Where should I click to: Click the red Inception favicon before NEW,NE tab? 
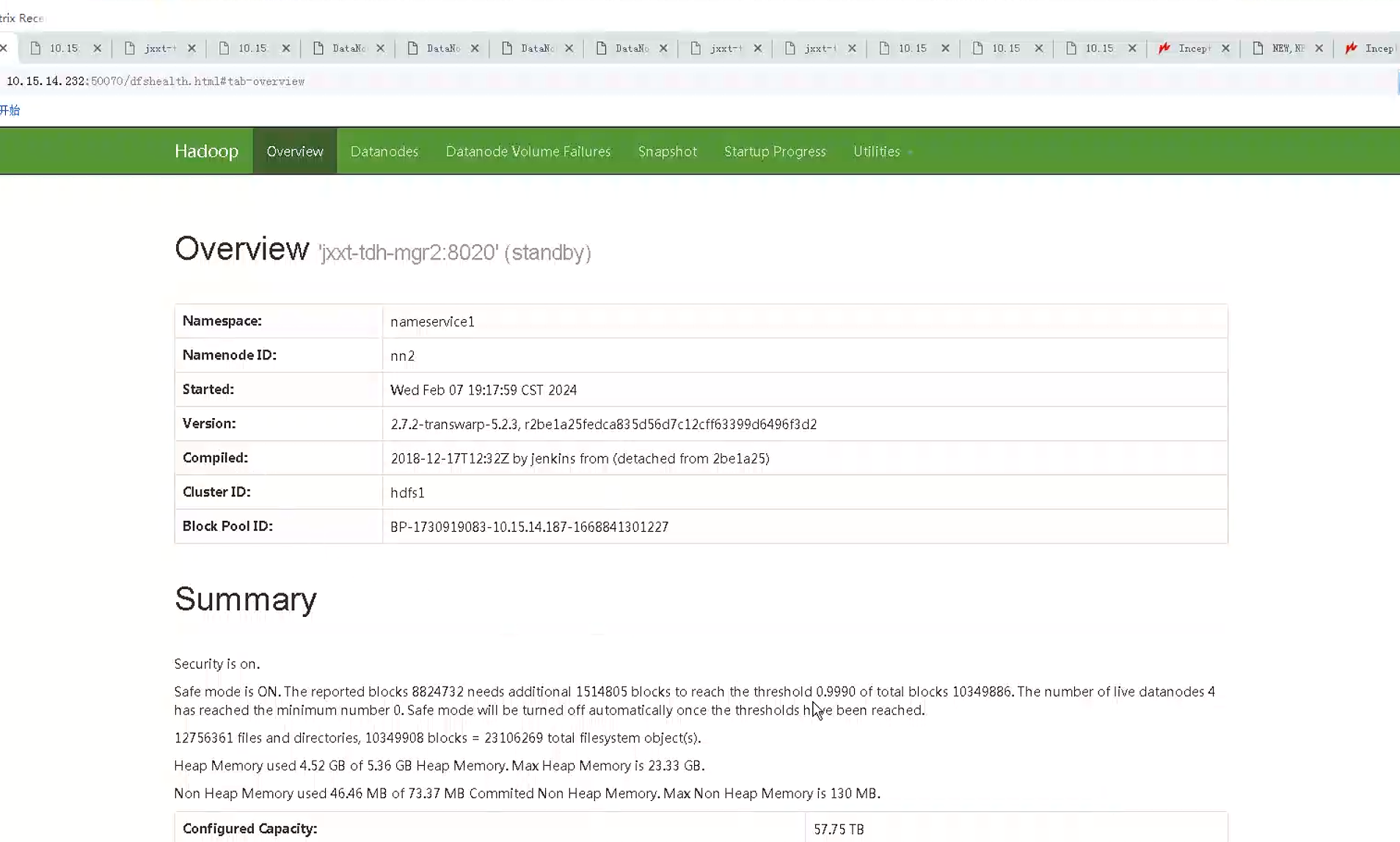pyautogui.click(x=1164, y=48)
